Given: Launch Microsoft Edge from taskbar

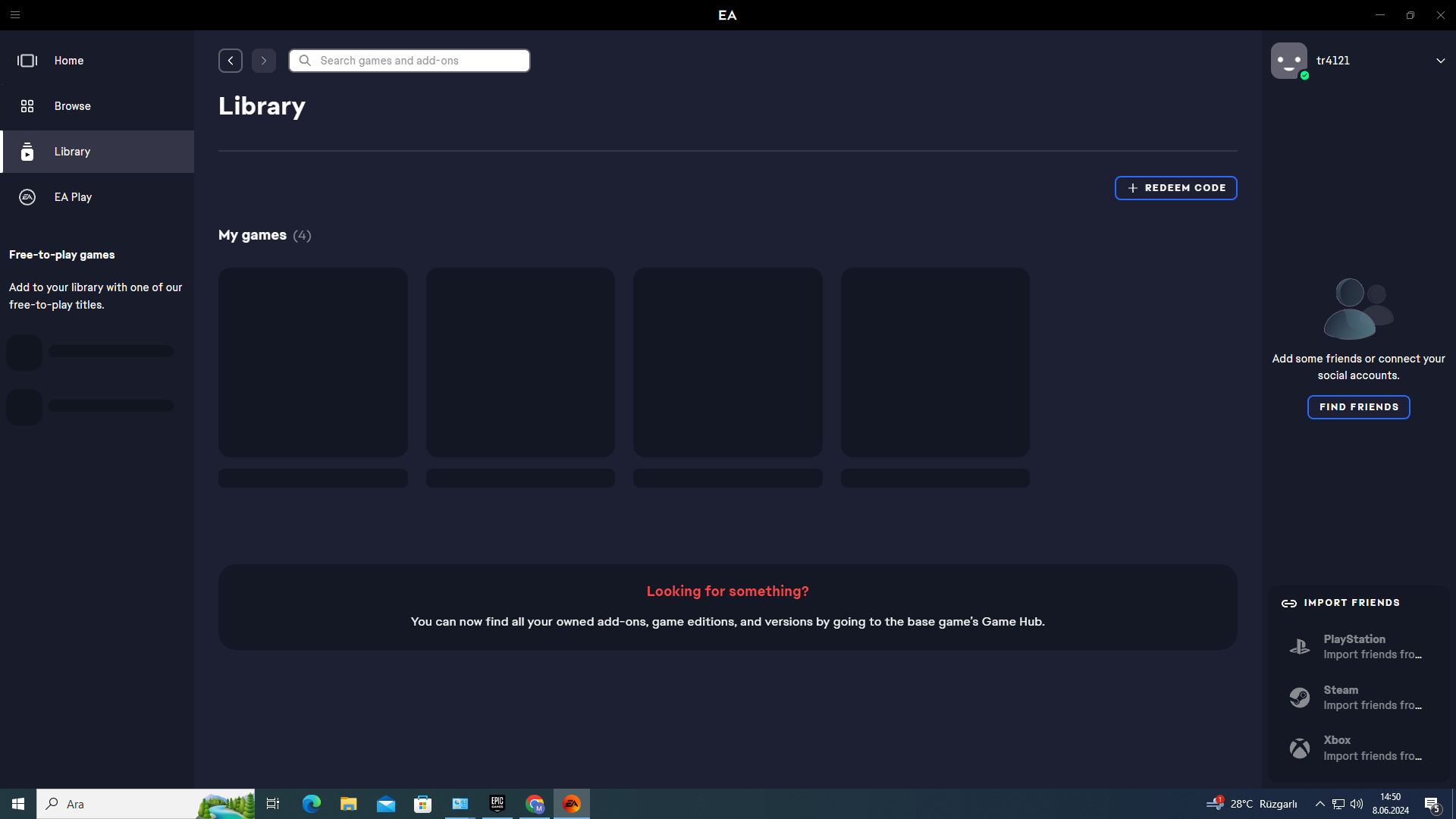Looking at the screenshot, I should [x=312, y=804].
